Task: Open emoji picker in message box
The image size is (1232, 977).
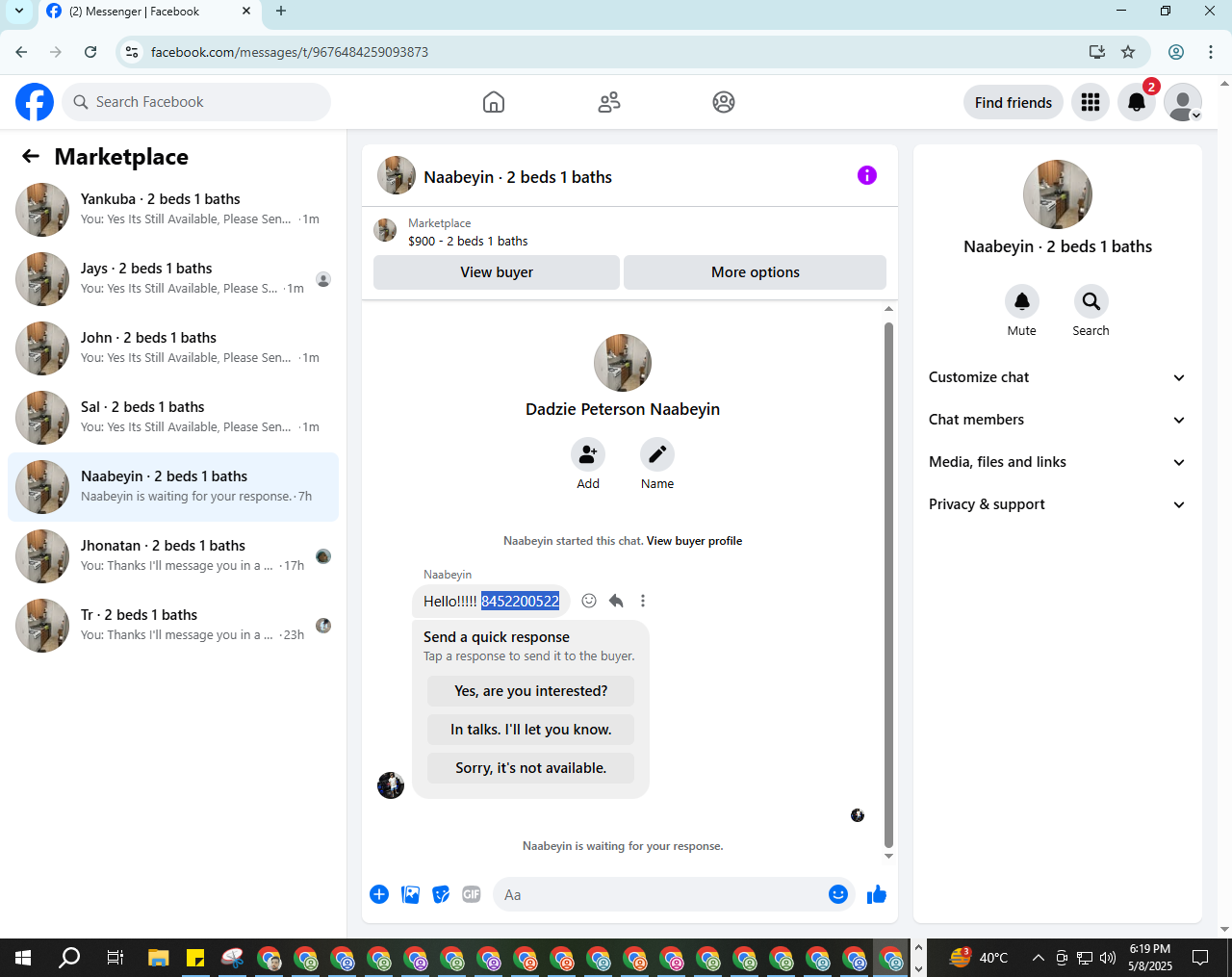Action: pos(838,894)
